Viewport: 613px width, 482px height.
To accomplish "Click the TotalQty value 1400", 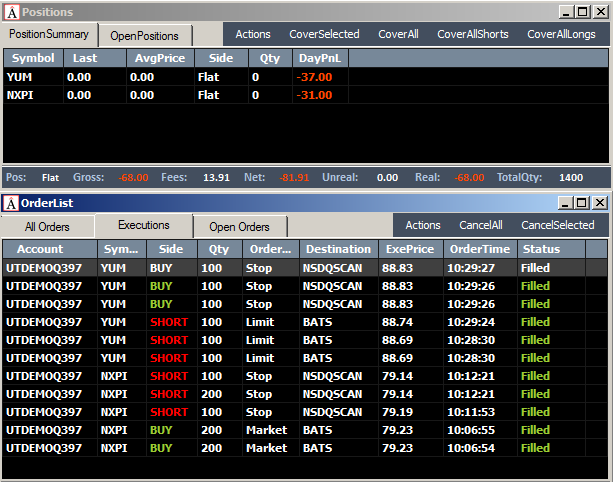I will pos(571,178).
